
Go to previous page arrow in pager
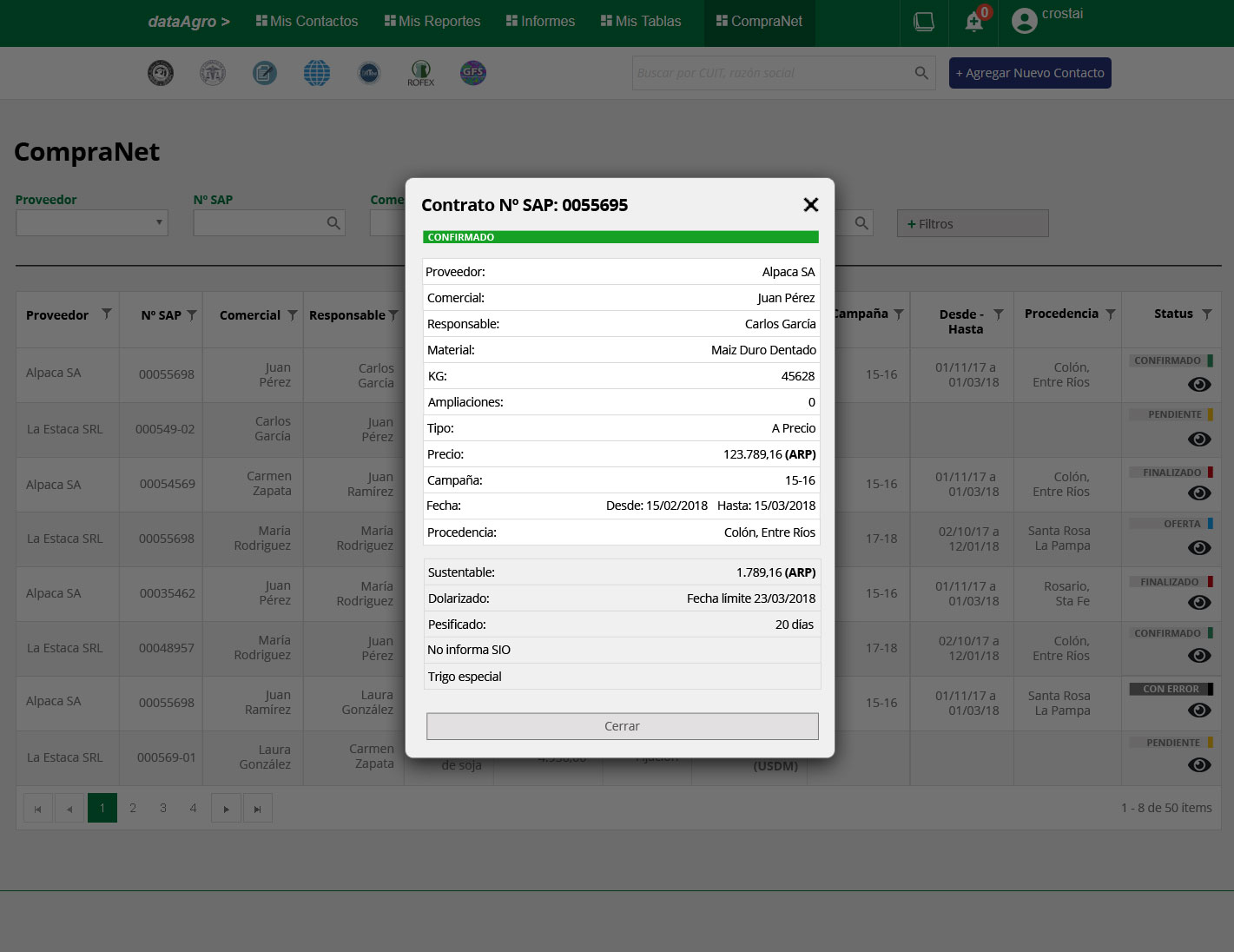click(x=69, y=808)
